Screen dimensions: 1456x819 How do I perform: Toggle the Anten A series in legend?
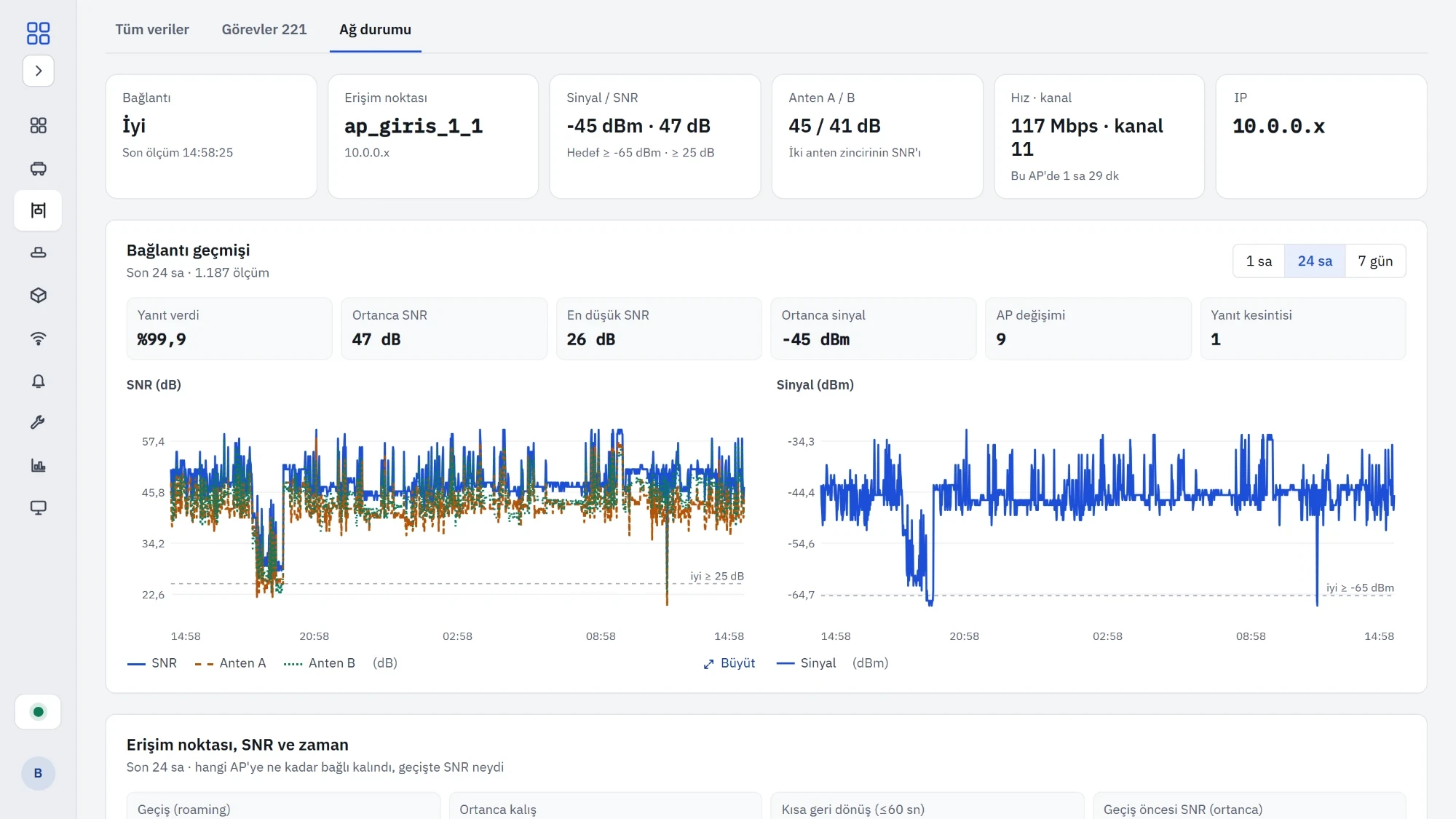tap(230, 663)
